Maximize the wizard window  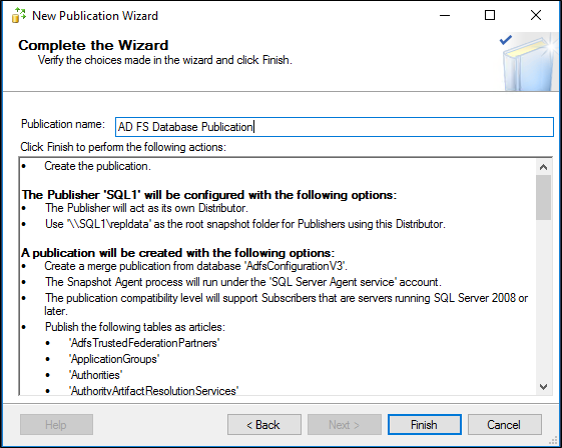(x=490, y=15)
